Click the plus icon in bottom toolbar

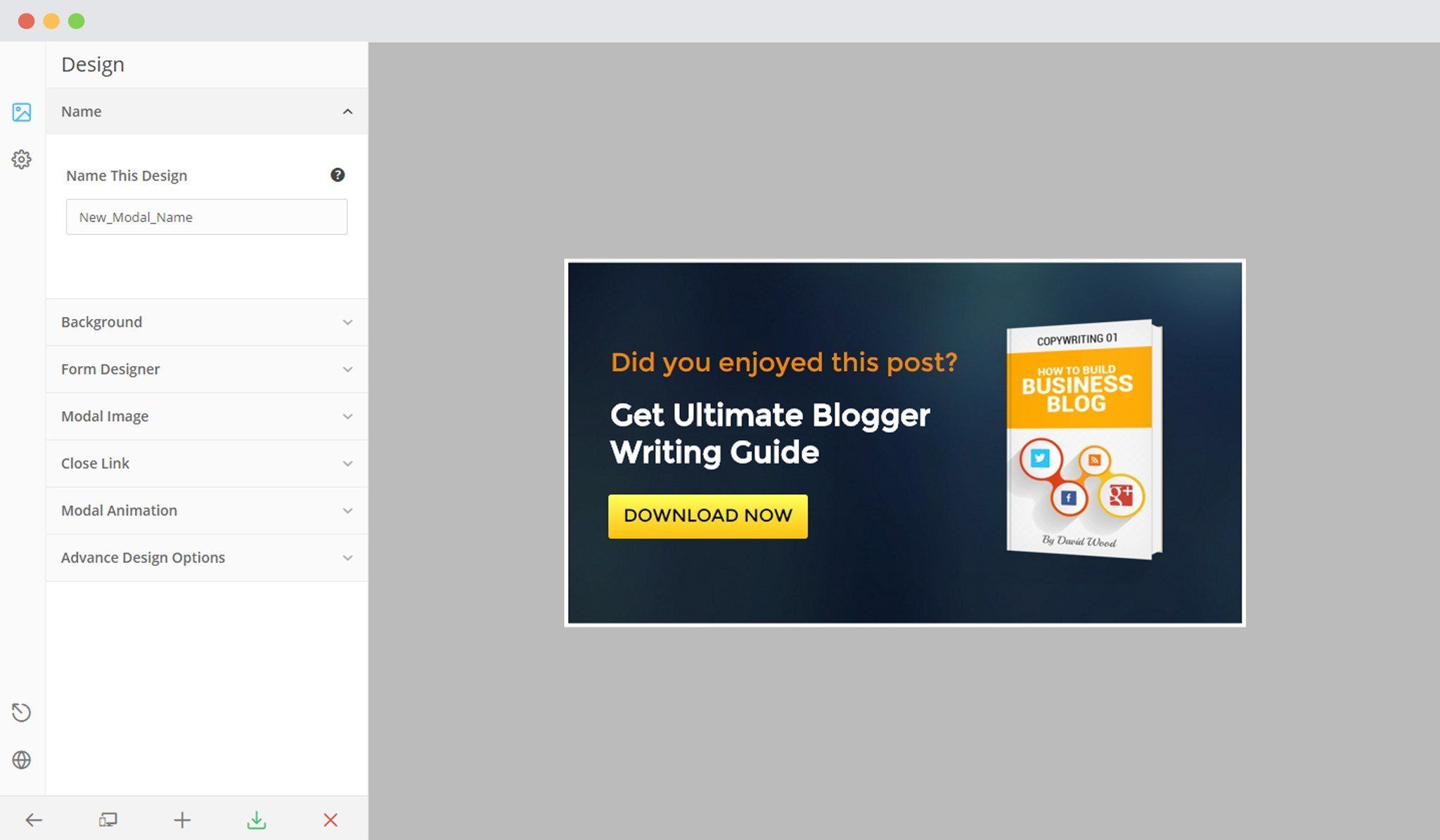(x=182, y=820)
